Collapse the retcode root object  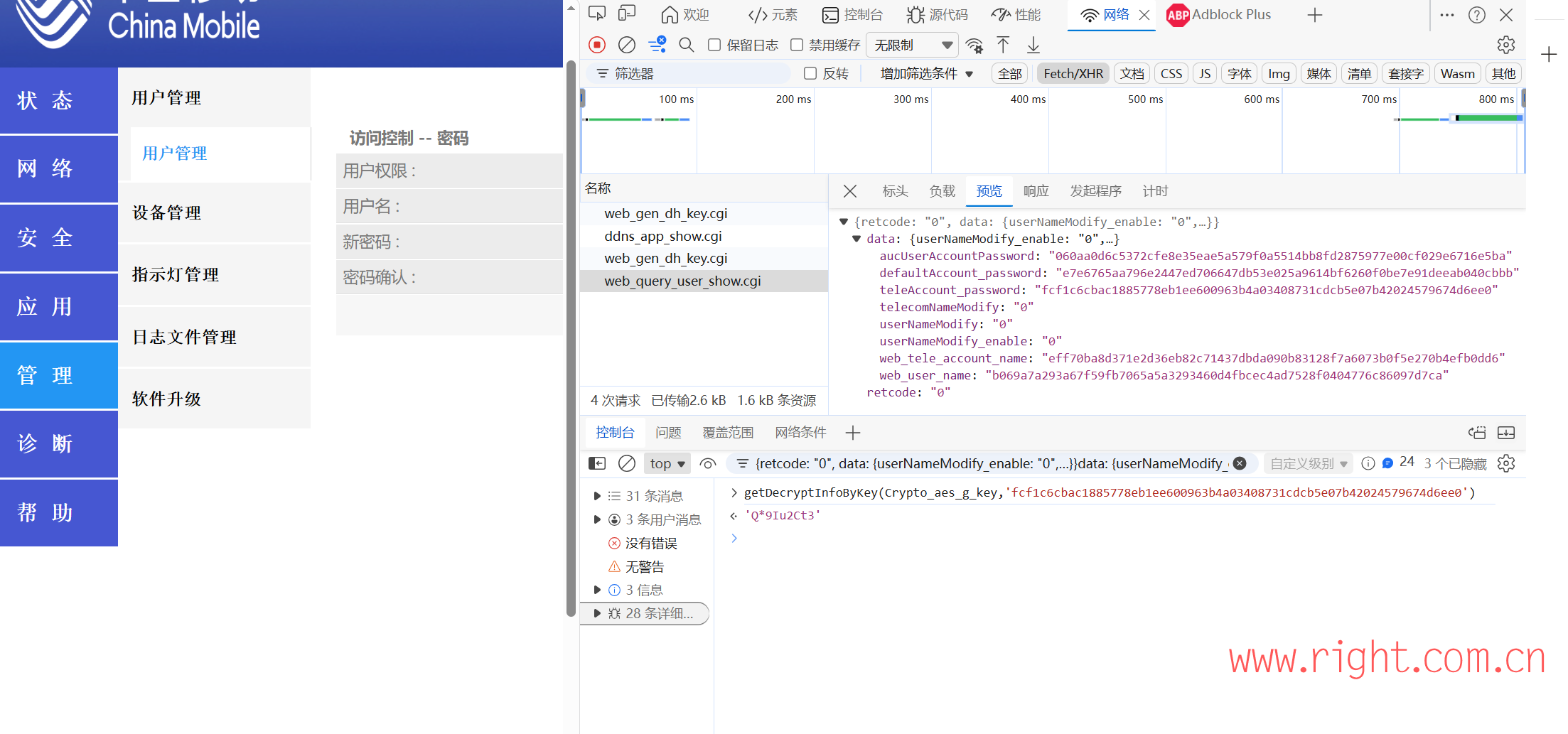(844, 222)
